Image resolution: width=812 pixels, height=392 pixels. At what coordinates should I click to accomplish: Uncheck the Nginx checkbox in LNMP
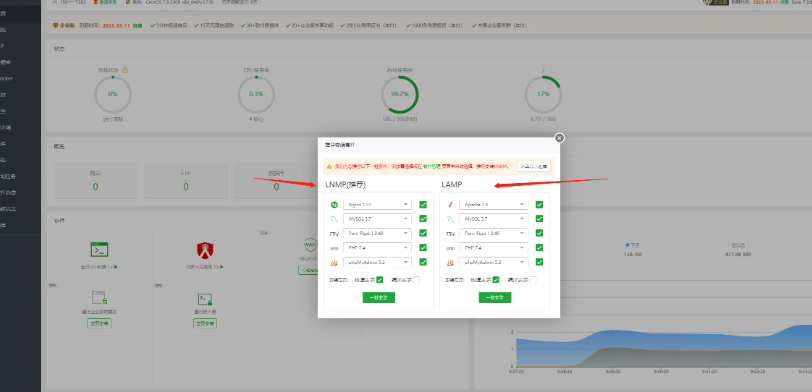[x=423, y=205]
